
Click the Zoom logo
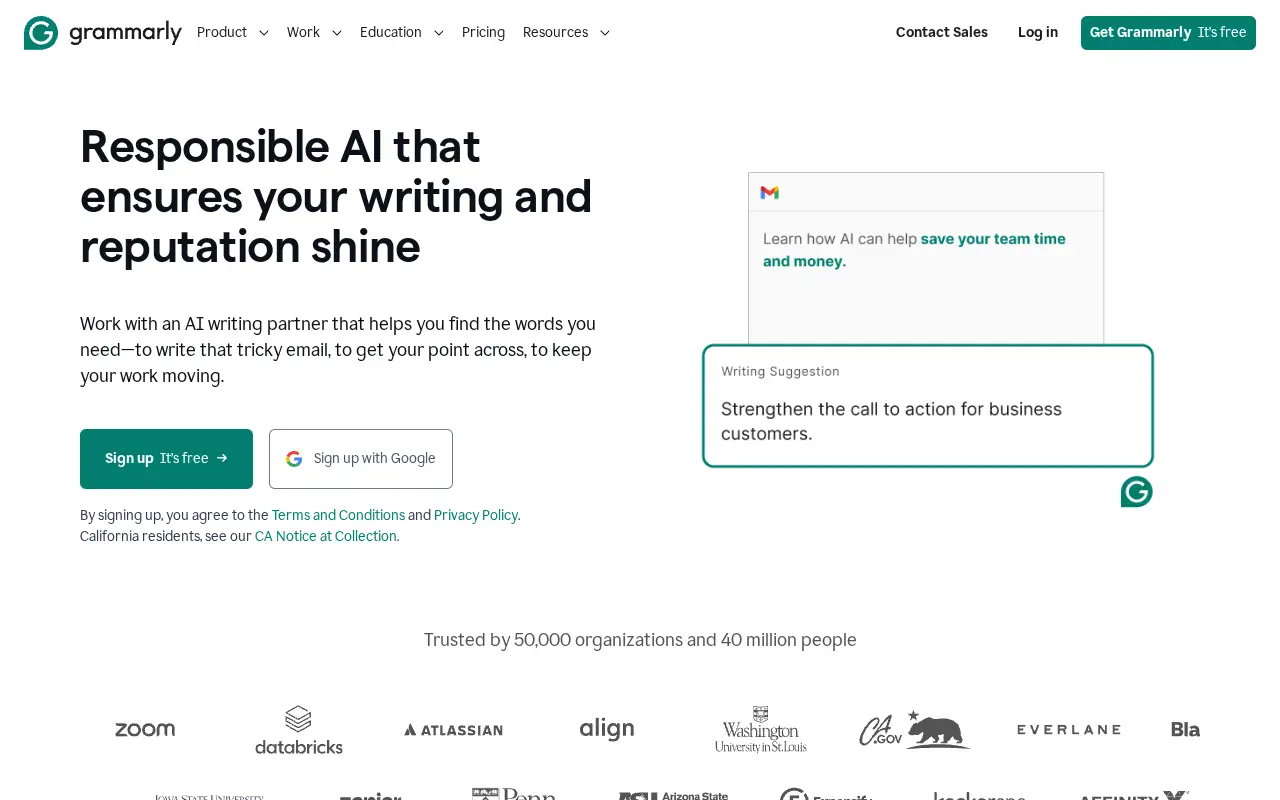pos(145,729)
